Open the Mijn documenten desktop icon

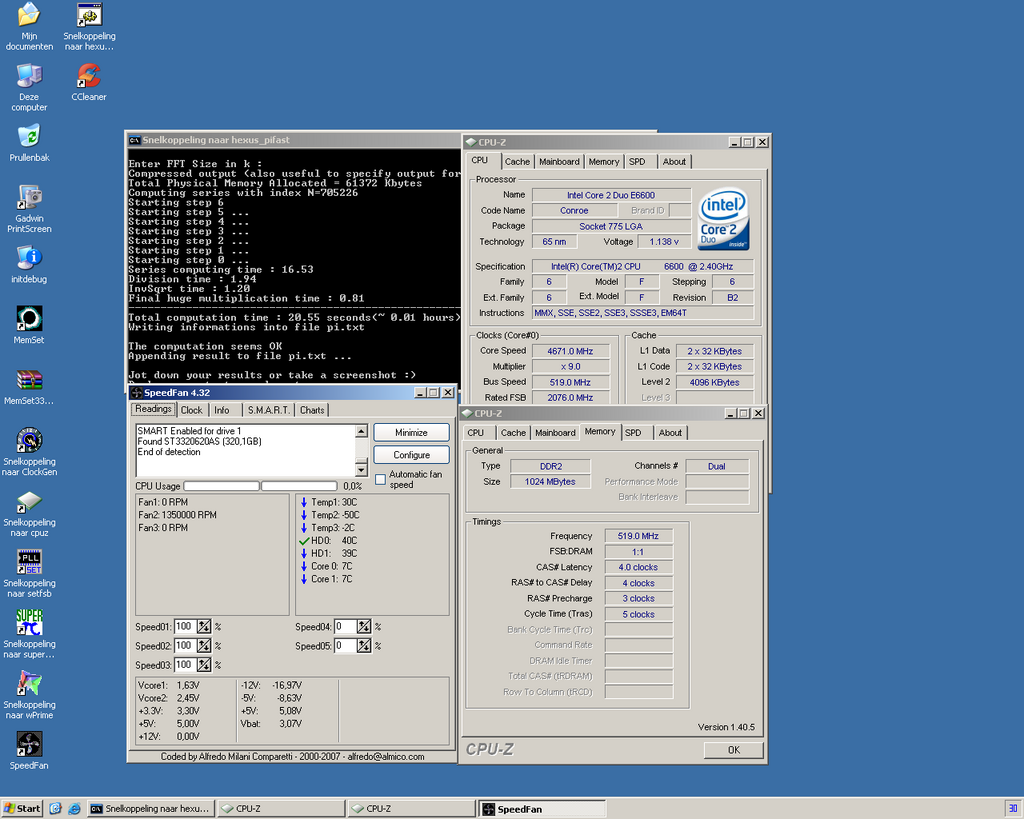coord(29,26)
